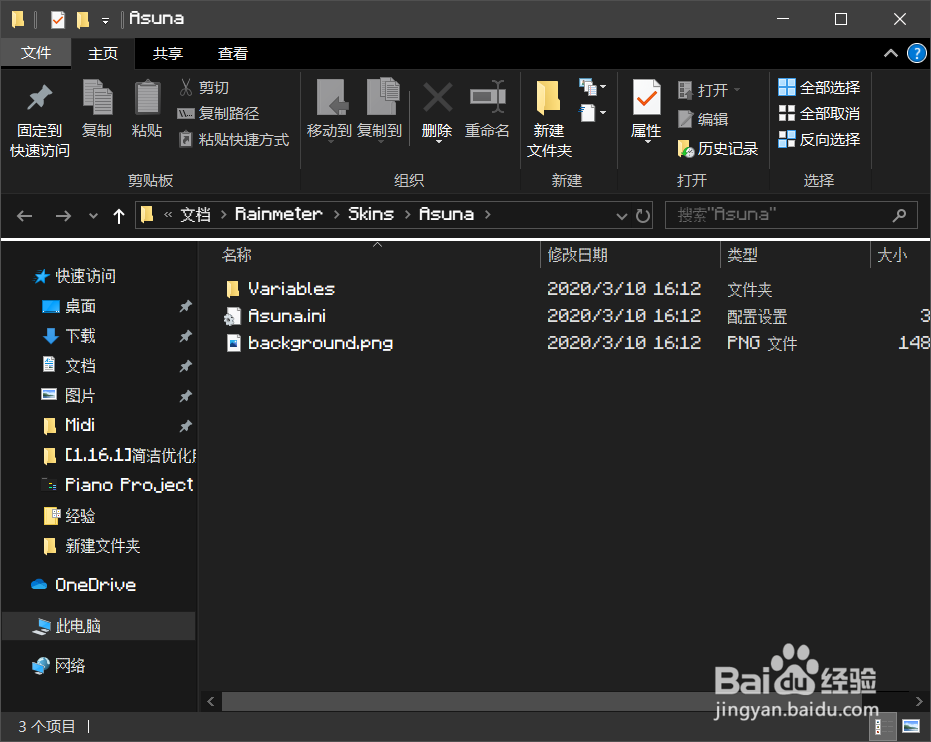
Task: Open Quick Access Toolbar customize dropdown
Action: click(x=105, y=21)
